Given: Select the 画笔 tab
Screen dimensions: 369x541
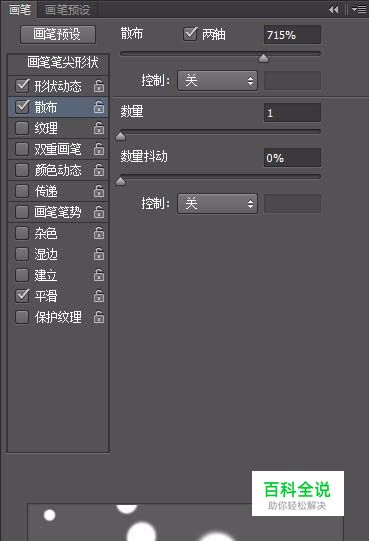Looking at the screenshot, I should click(20, 9).
